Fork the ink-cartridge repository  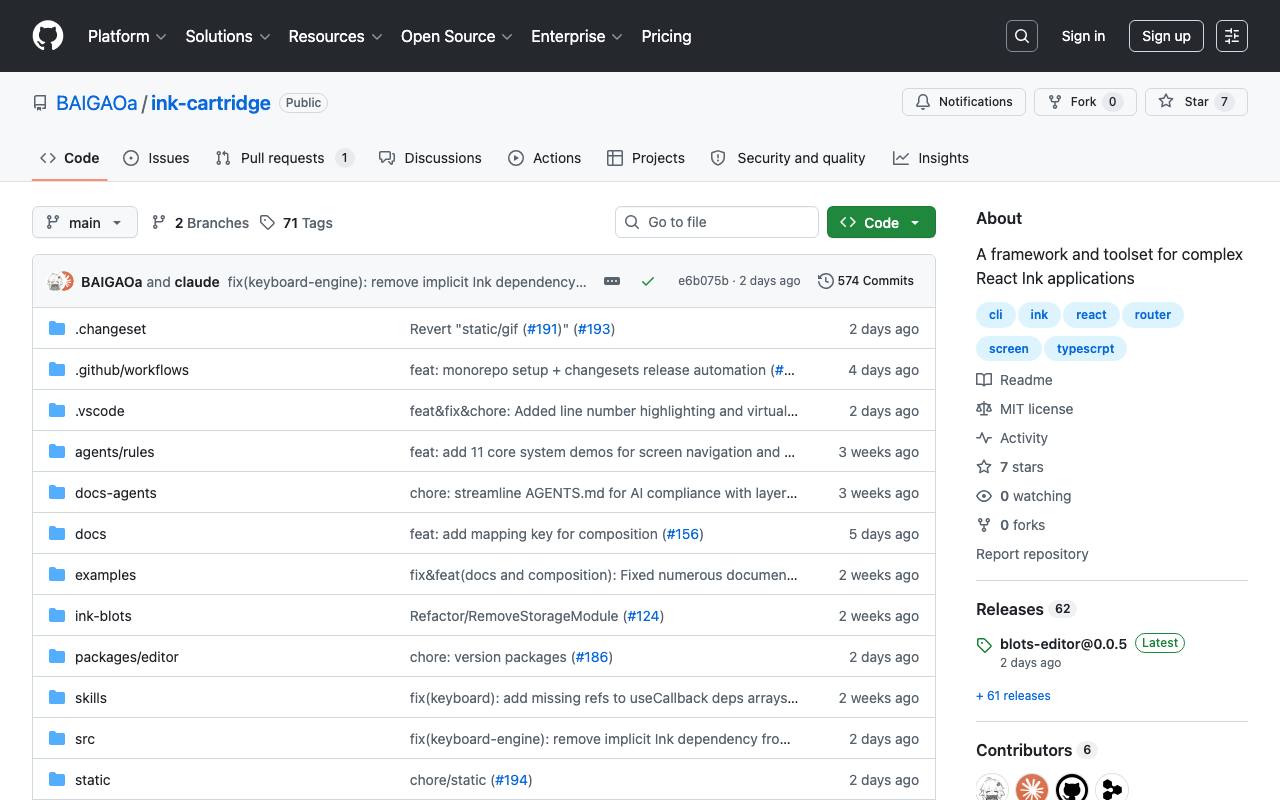[x=1085, y=102]
